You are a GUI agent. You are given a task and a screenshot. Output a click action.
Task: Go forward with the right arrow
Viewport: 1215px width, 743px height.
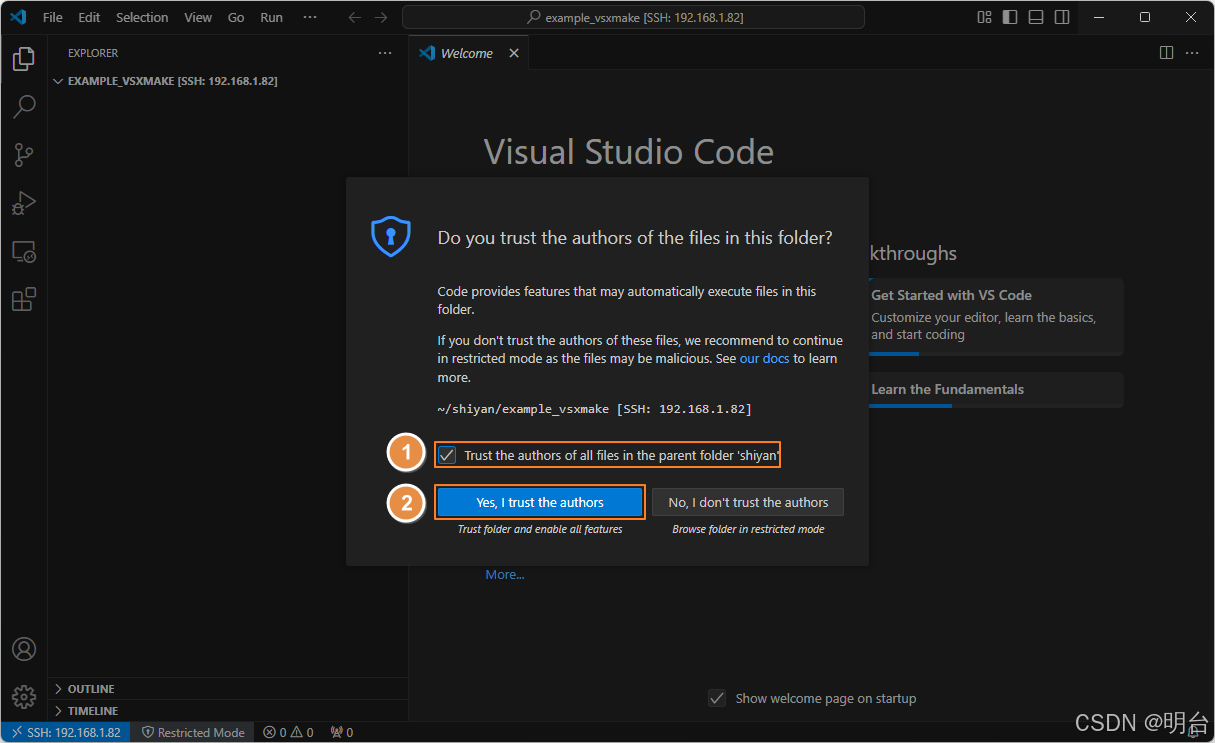pyautogui.click(x=380, y=17)
